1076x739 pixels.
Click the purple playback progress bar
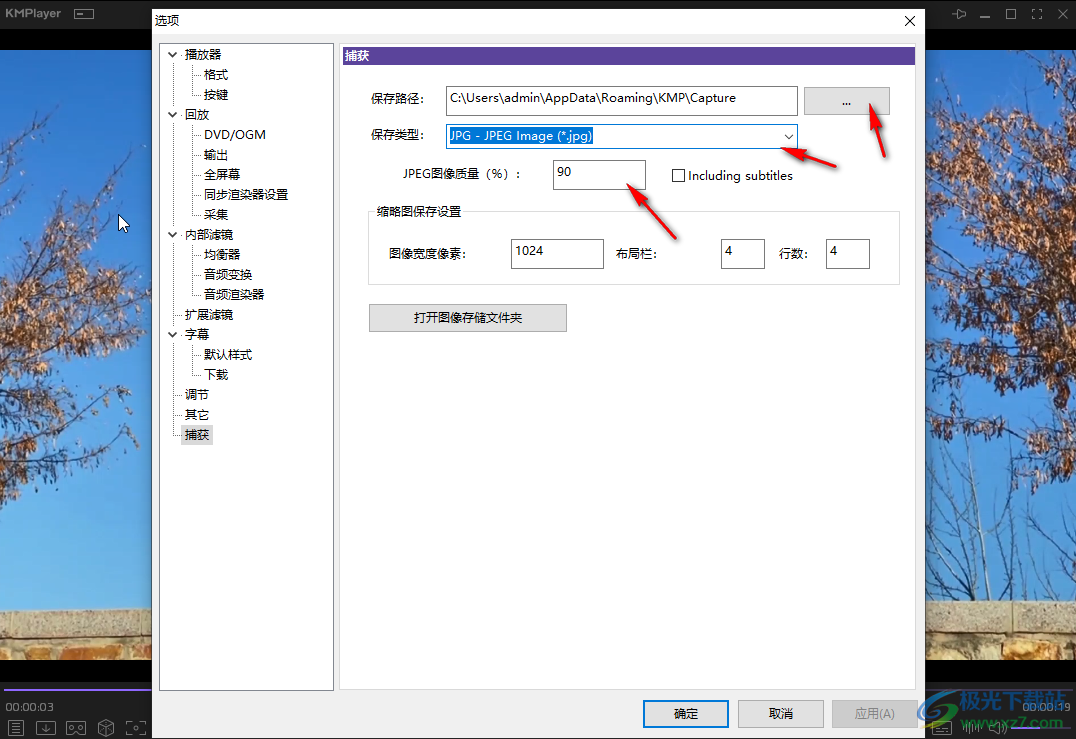[x=77, y=689]
